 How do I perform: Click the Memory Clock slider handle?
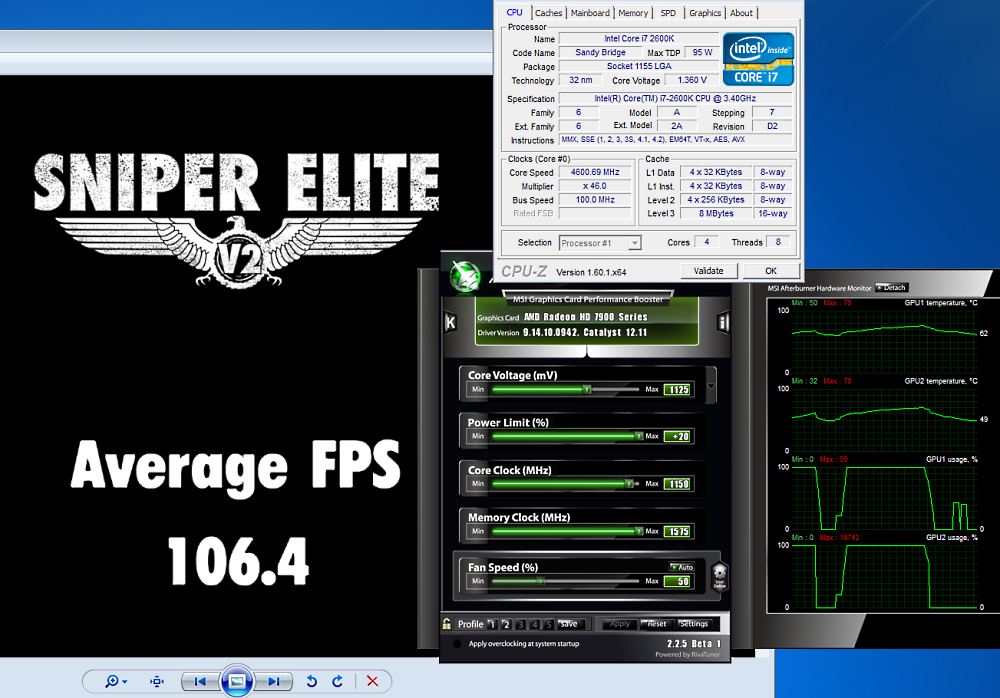pyautogui.click(x=638, y=531)
